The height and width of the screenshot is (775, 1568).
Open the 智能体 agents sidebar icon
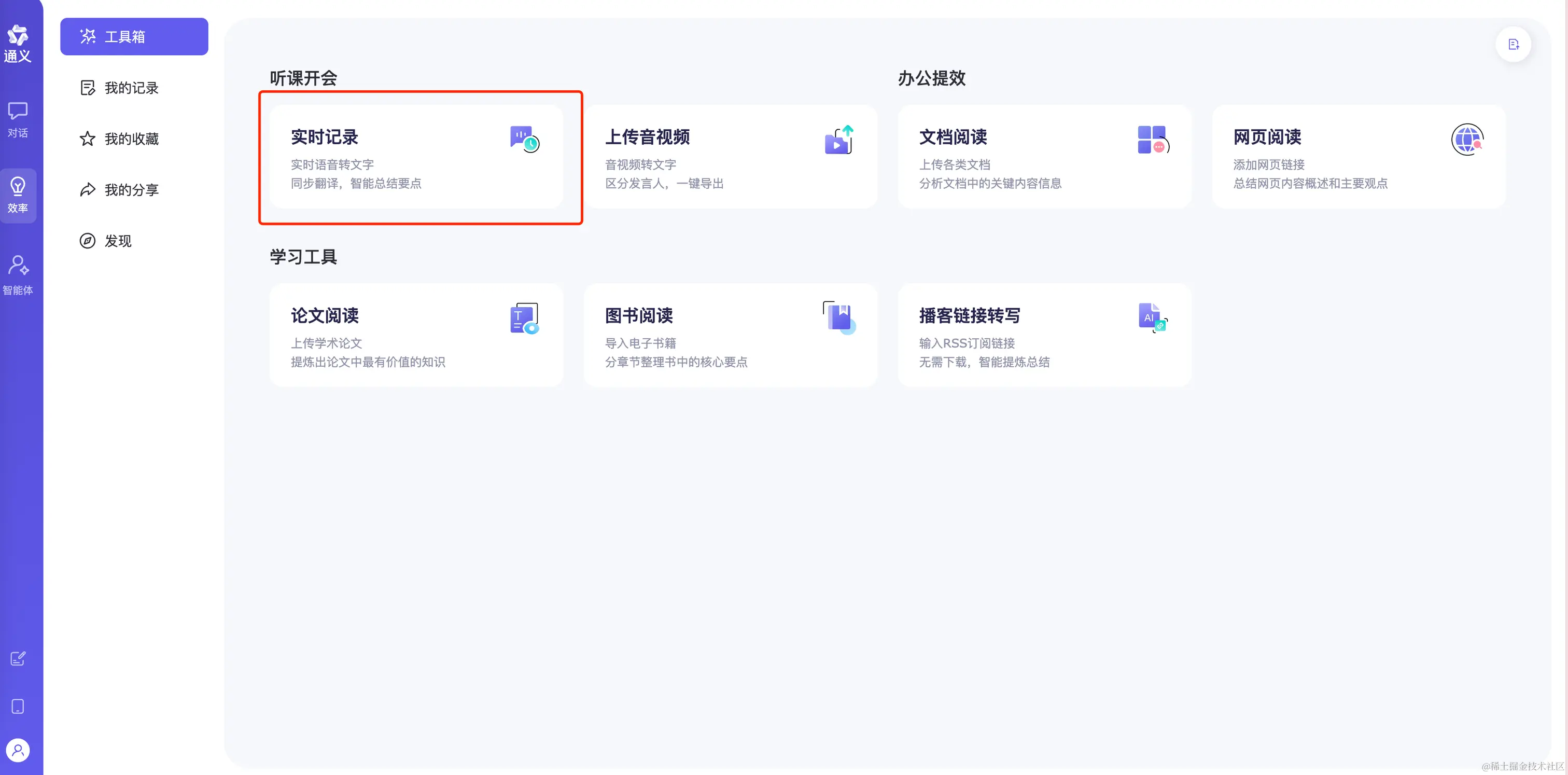click(x=18, y=274)
